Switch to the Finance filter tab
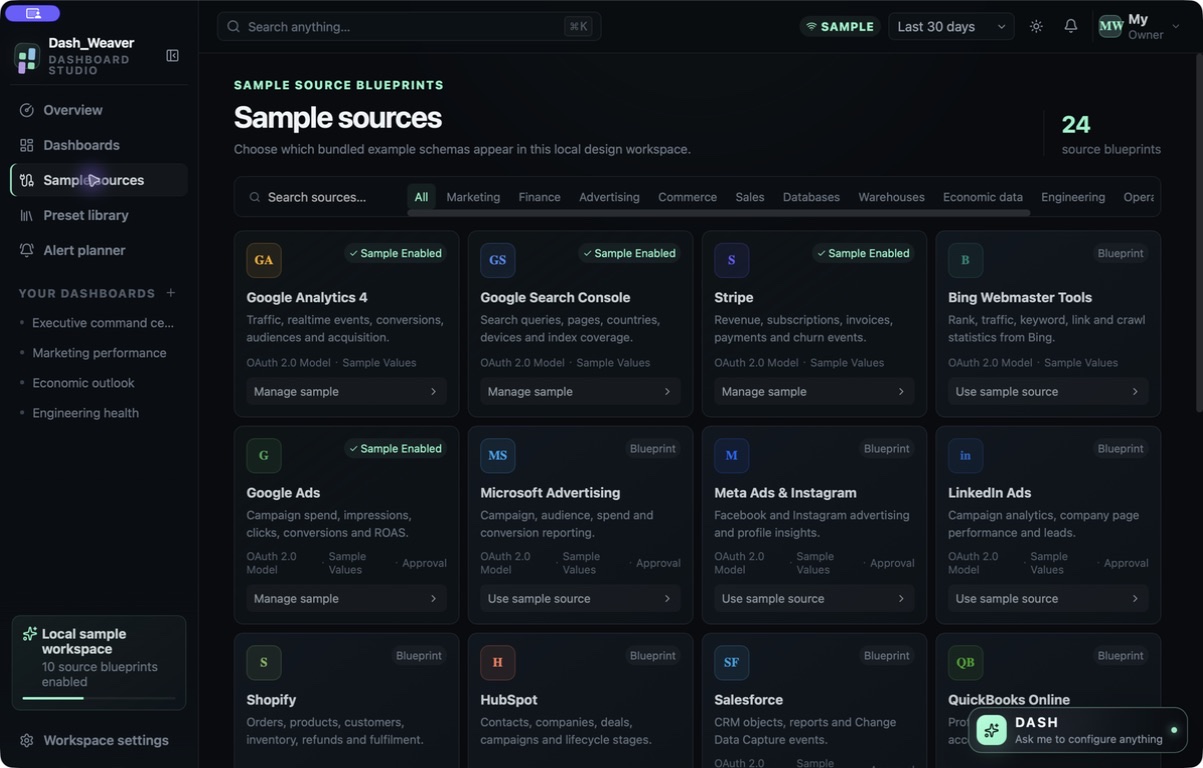 539,197
